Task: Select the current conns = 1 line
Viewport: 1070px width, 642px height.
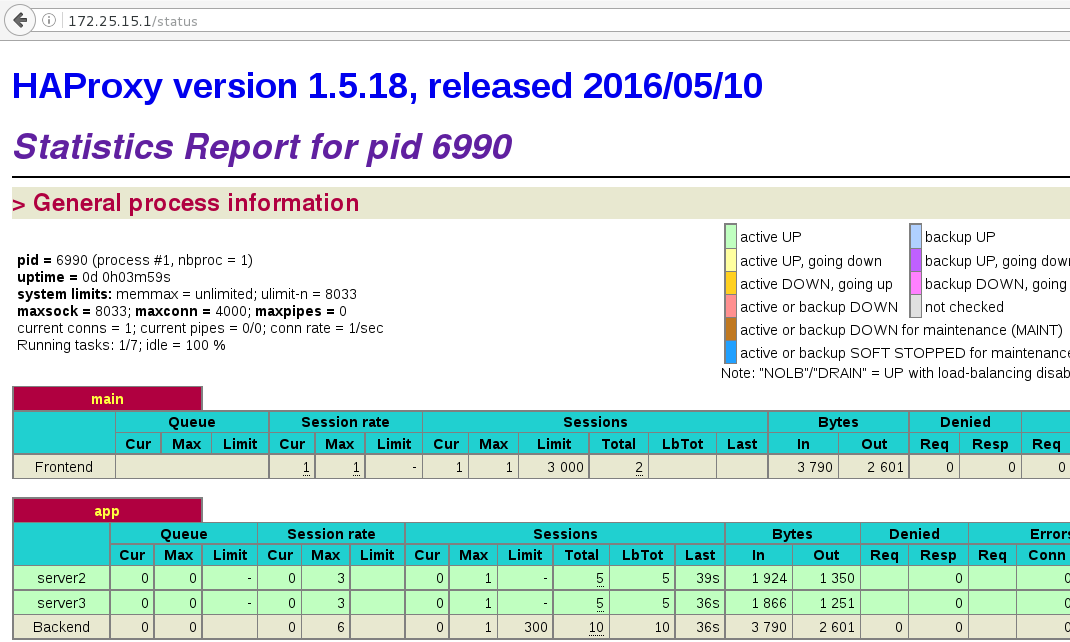Action: (200, 327)
